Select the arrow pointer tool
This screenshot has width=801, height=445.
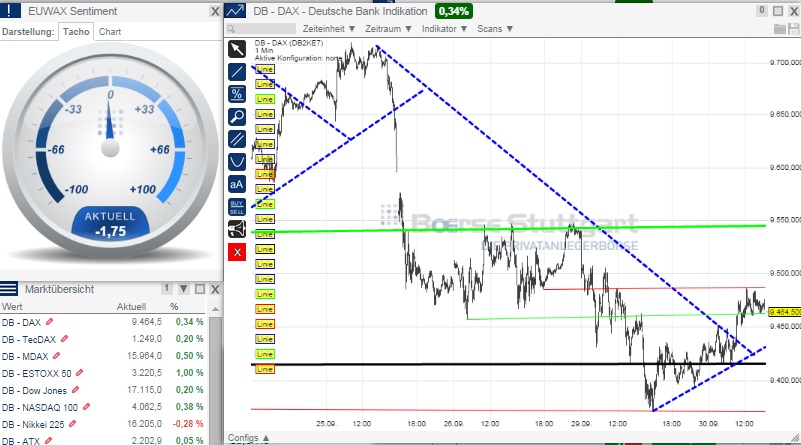(x=237, y=49)
